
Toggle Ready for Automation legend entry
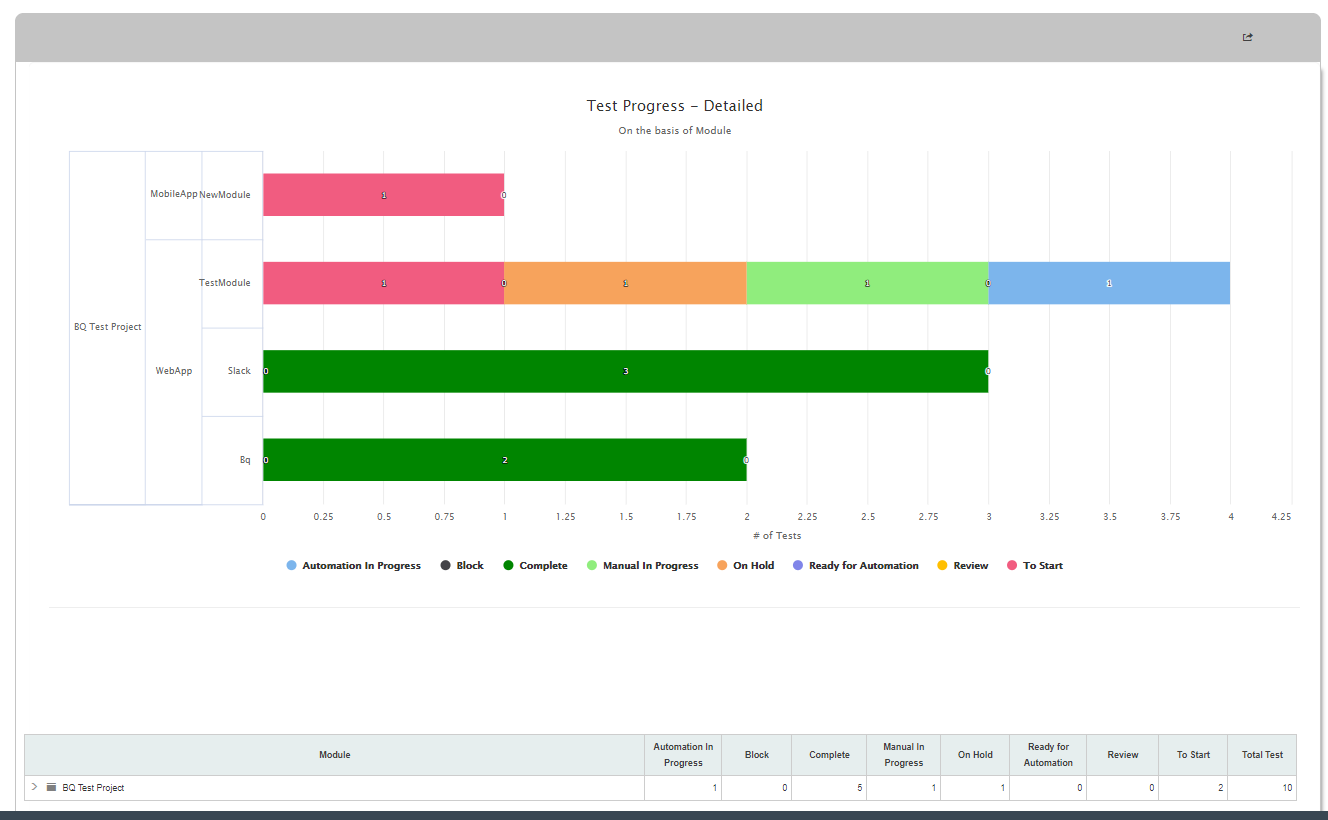click(855, 566)
